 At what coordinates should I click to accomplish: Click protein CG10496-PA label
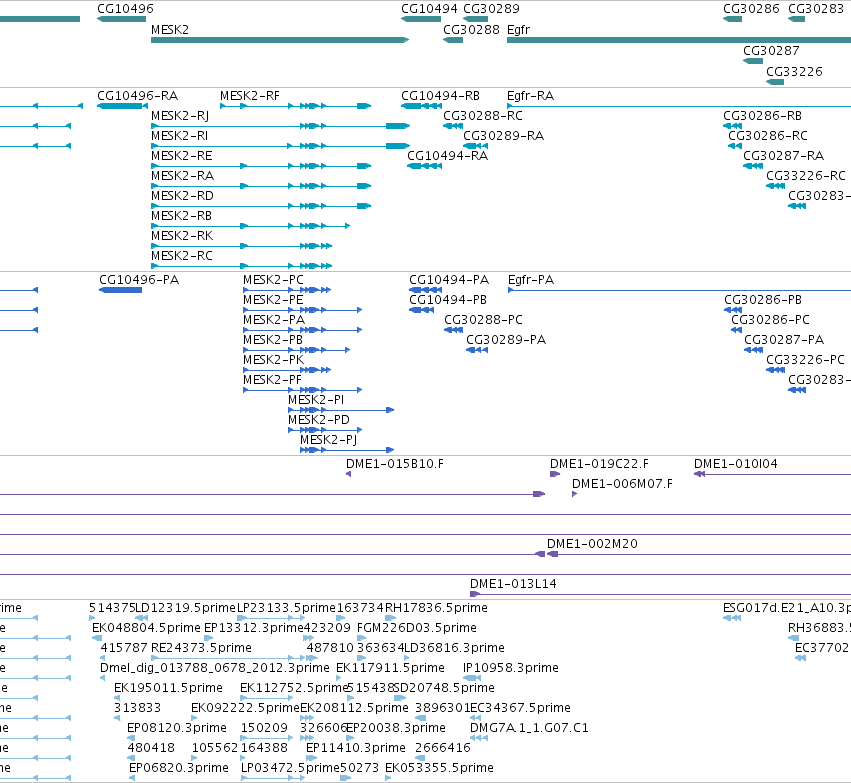(x=139, y=280)
